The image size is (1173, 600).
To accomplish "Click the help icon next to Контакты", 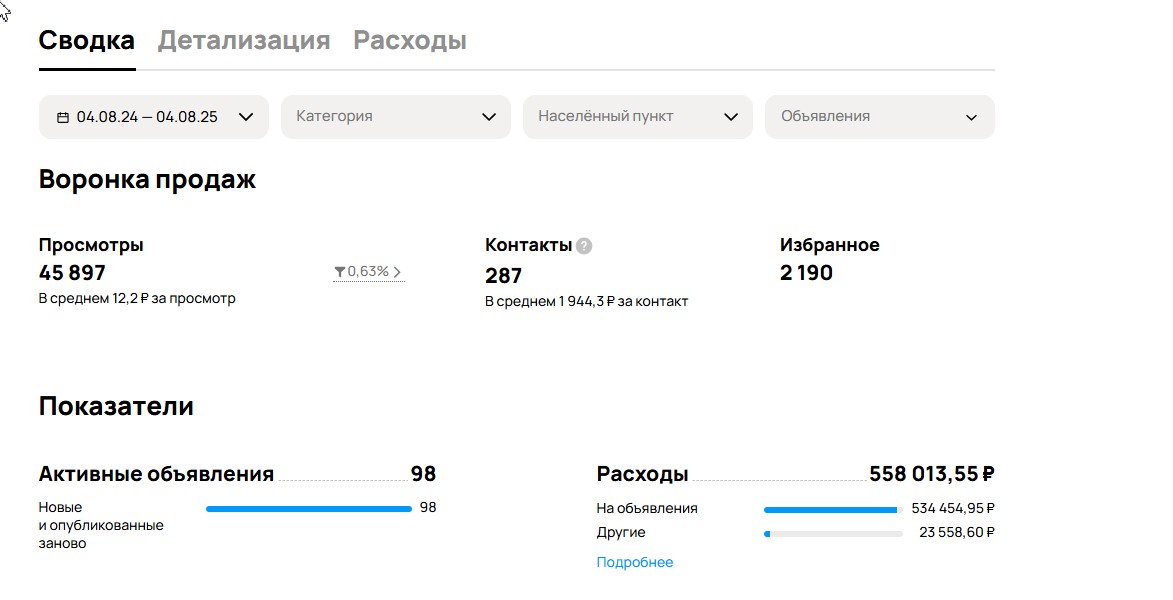I will point(584,246).
